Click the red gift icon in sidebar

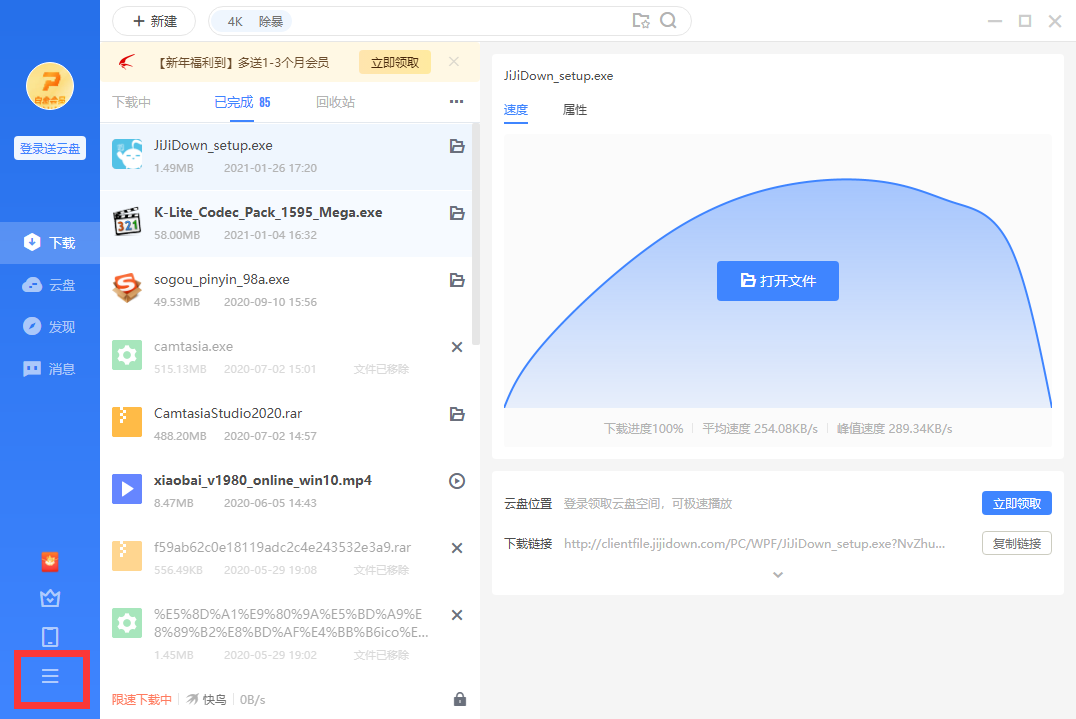(x=50, y=562)
